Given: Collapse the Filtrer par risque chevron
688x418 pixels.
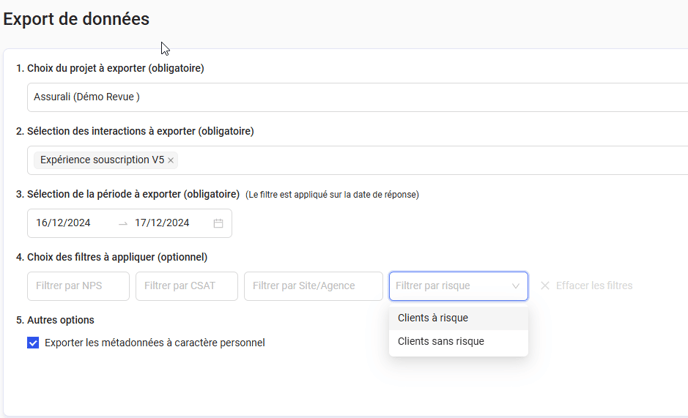Looking at the screenshot, I should [x=516, y=286].
